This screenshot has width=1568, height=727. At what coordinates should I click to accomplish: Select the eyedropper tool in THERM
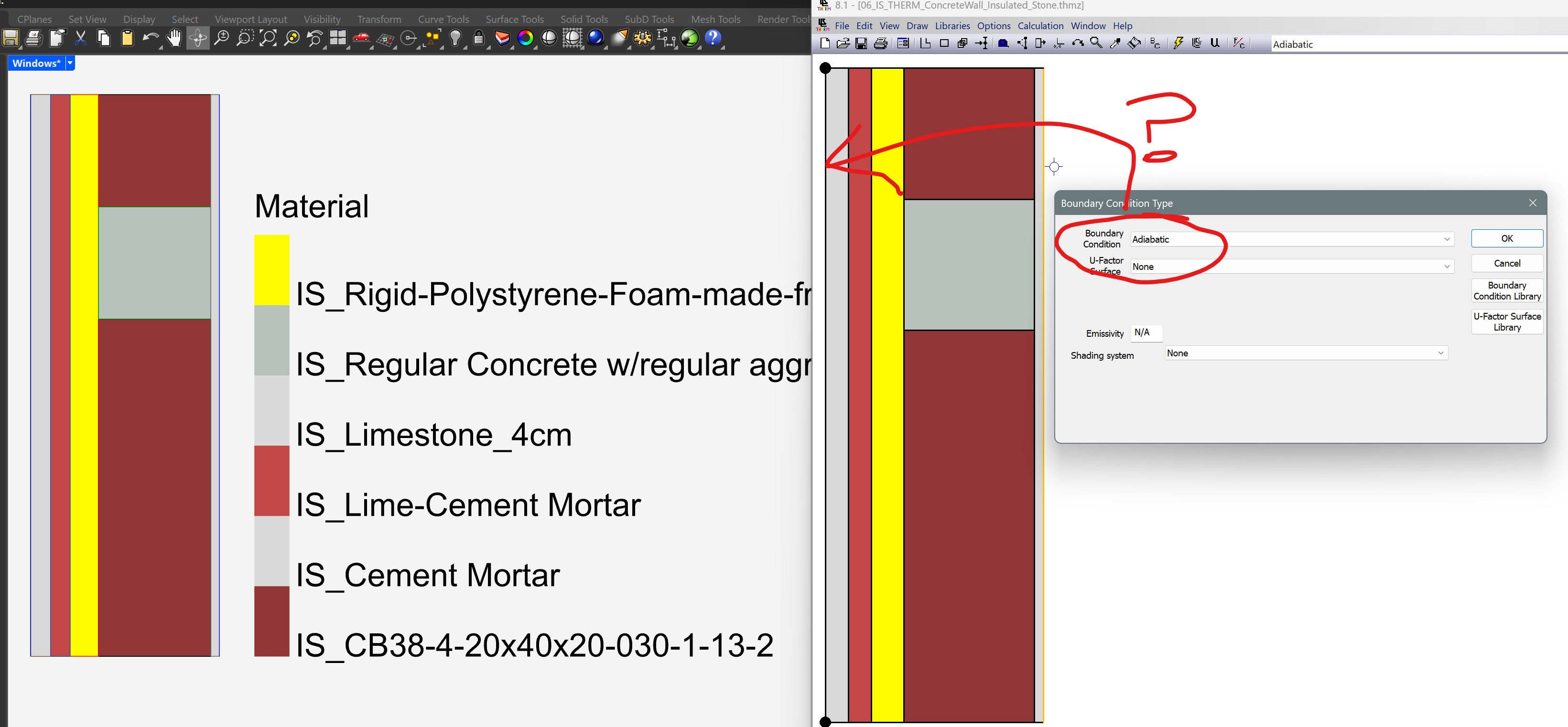click(1115, 43)
